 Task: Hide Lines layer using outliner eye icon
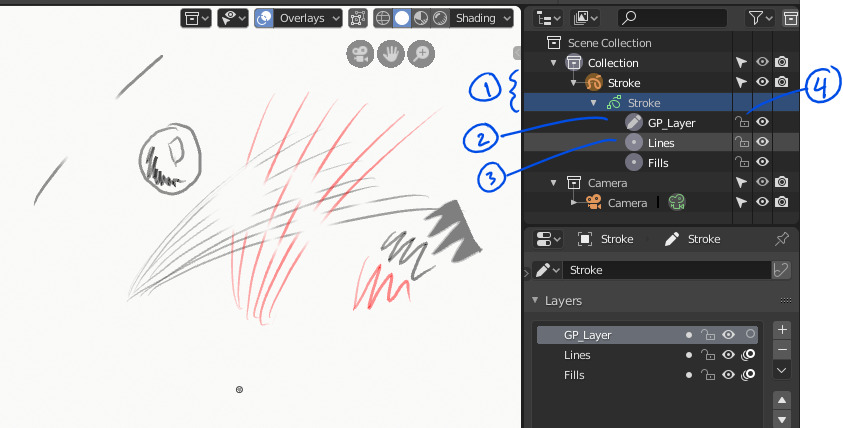click(762, 142)
